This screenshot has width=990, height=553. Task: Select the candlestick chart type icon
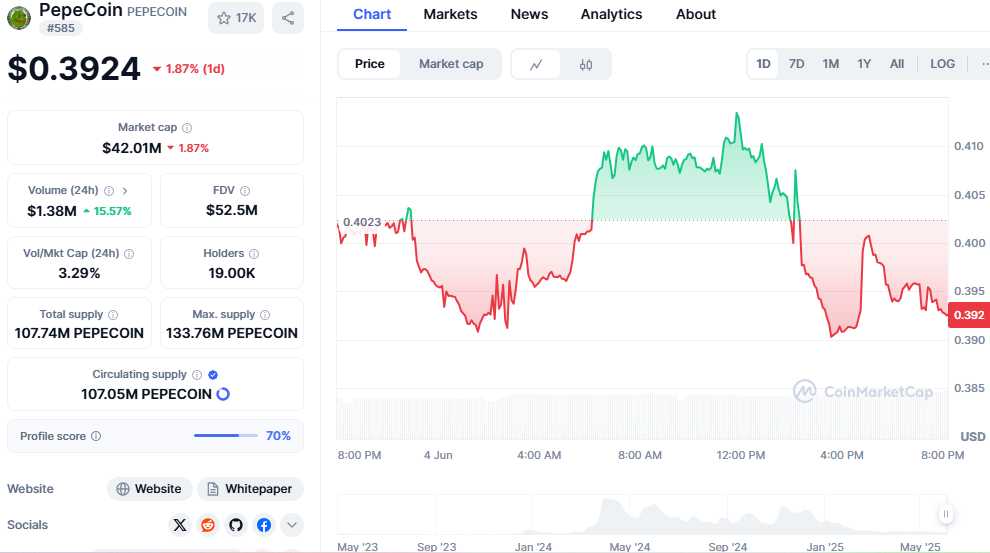[x=586, y=64]
